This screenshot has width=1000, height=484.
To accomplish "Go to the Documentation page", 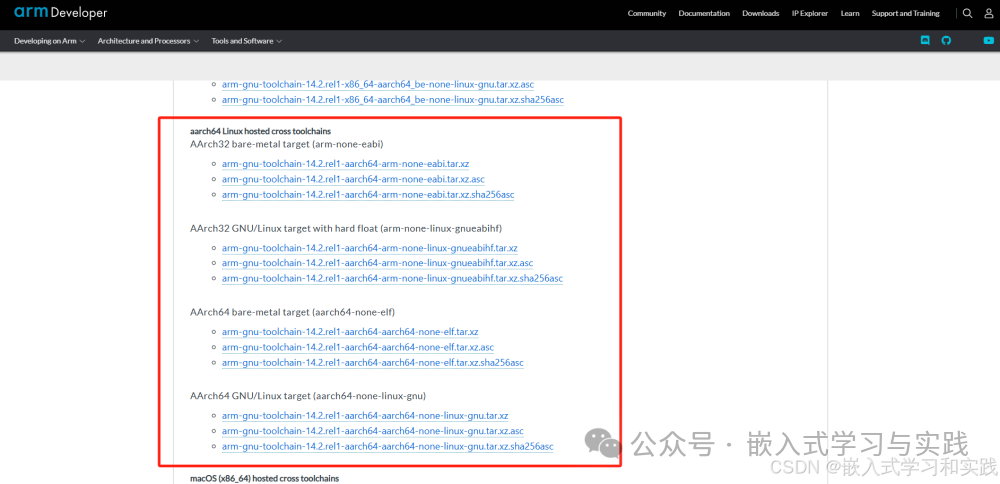I will coord(704,13).
